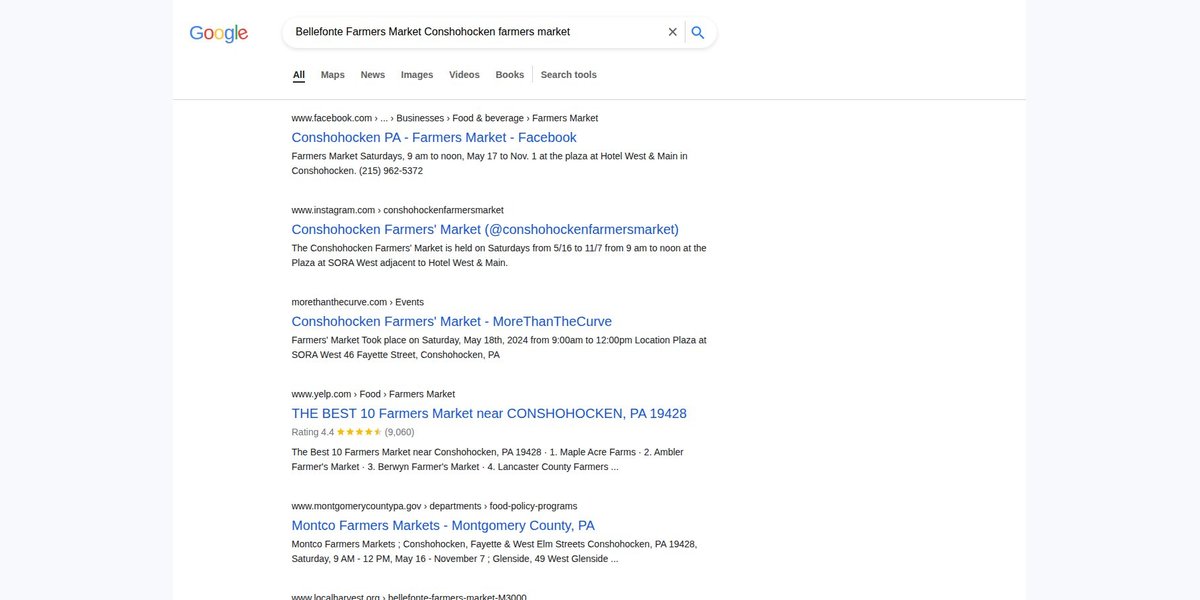The image size is (1200, 600).
Task: Open Search tools
Action: (x=569, y=75)
